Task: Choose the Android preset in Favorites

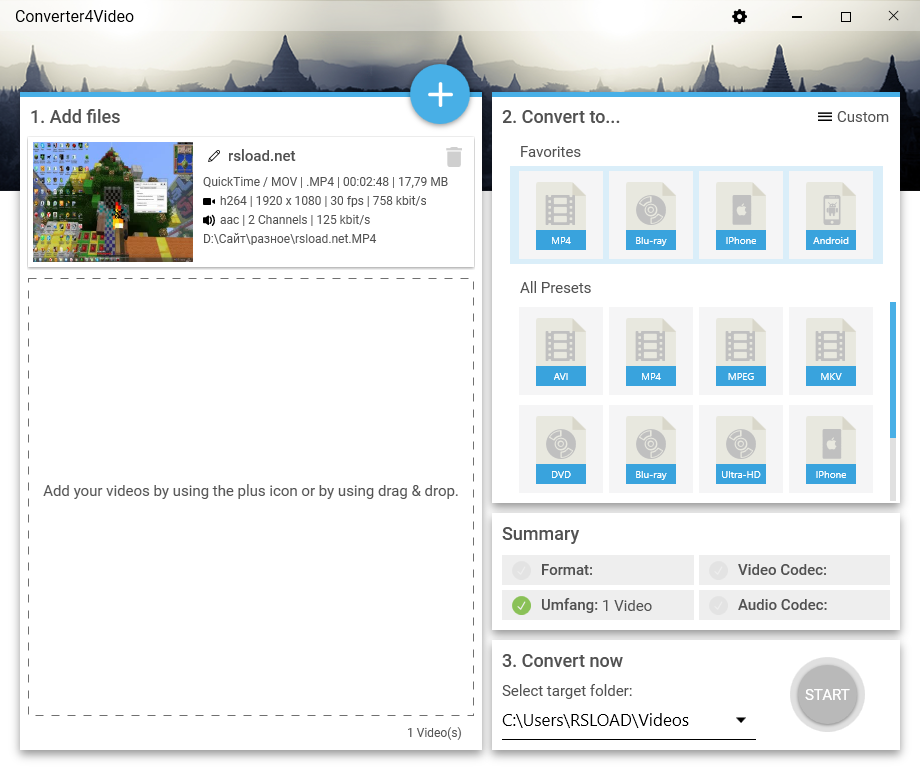Action: [830, 214]
